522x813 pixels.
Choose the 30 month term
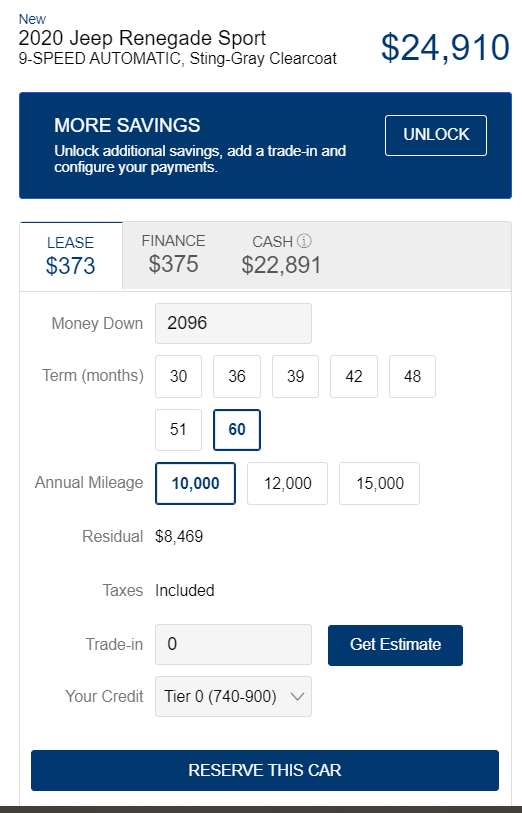point(178,376)
